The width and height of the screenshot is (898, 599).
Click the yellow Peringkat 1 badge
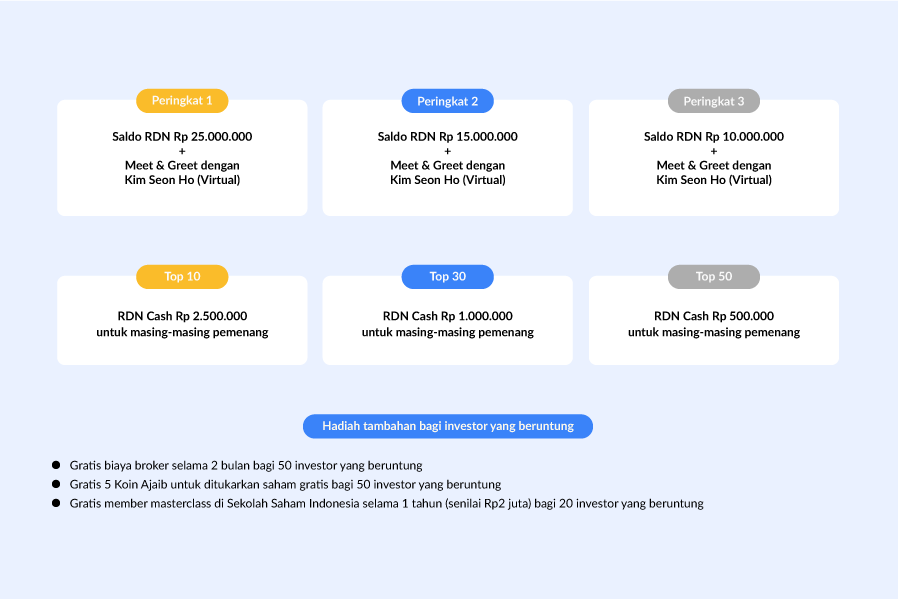click(x=182, y=101)
